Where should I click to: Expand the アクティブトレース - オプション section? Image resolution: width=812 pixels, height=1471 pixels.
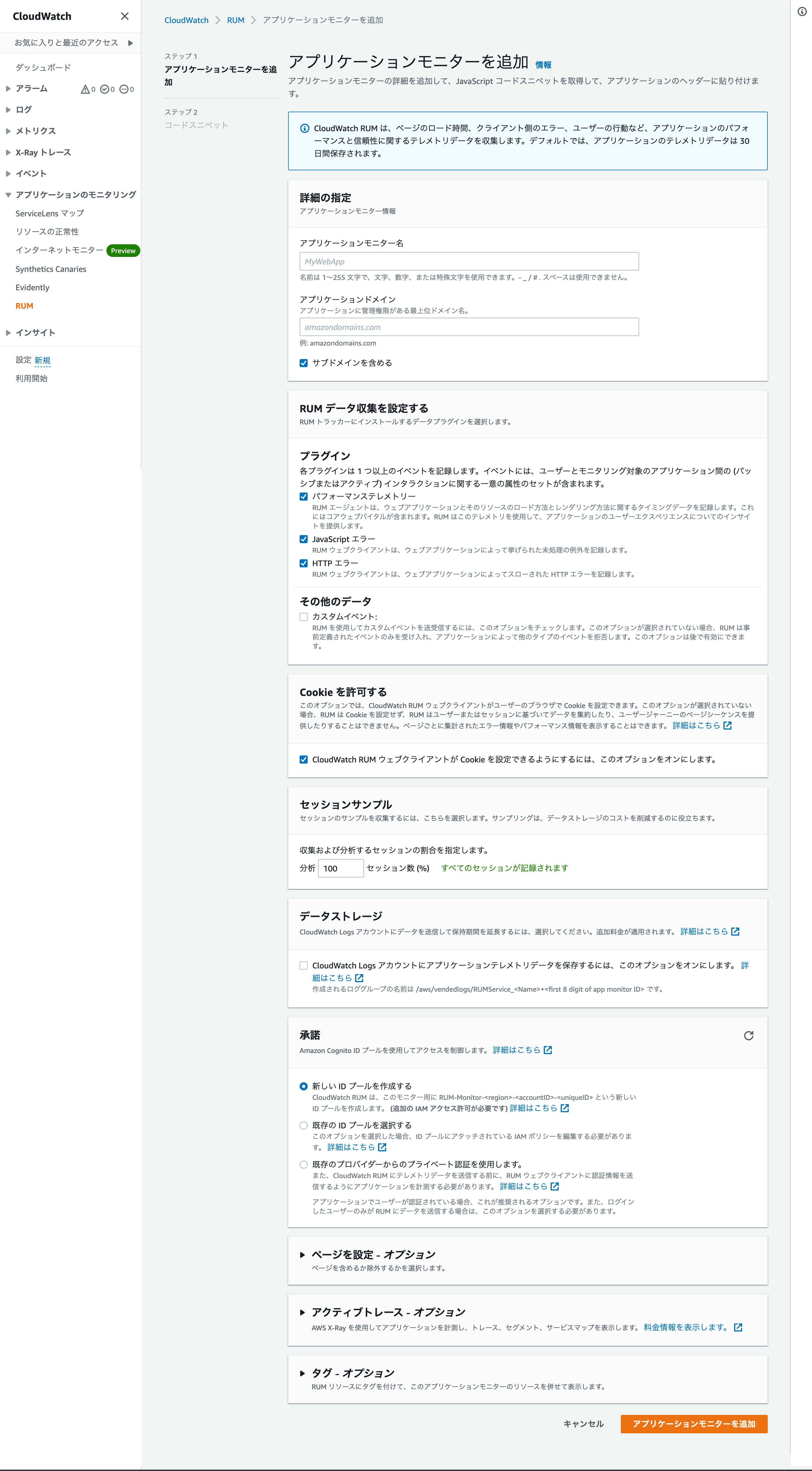pos(302,1312)
